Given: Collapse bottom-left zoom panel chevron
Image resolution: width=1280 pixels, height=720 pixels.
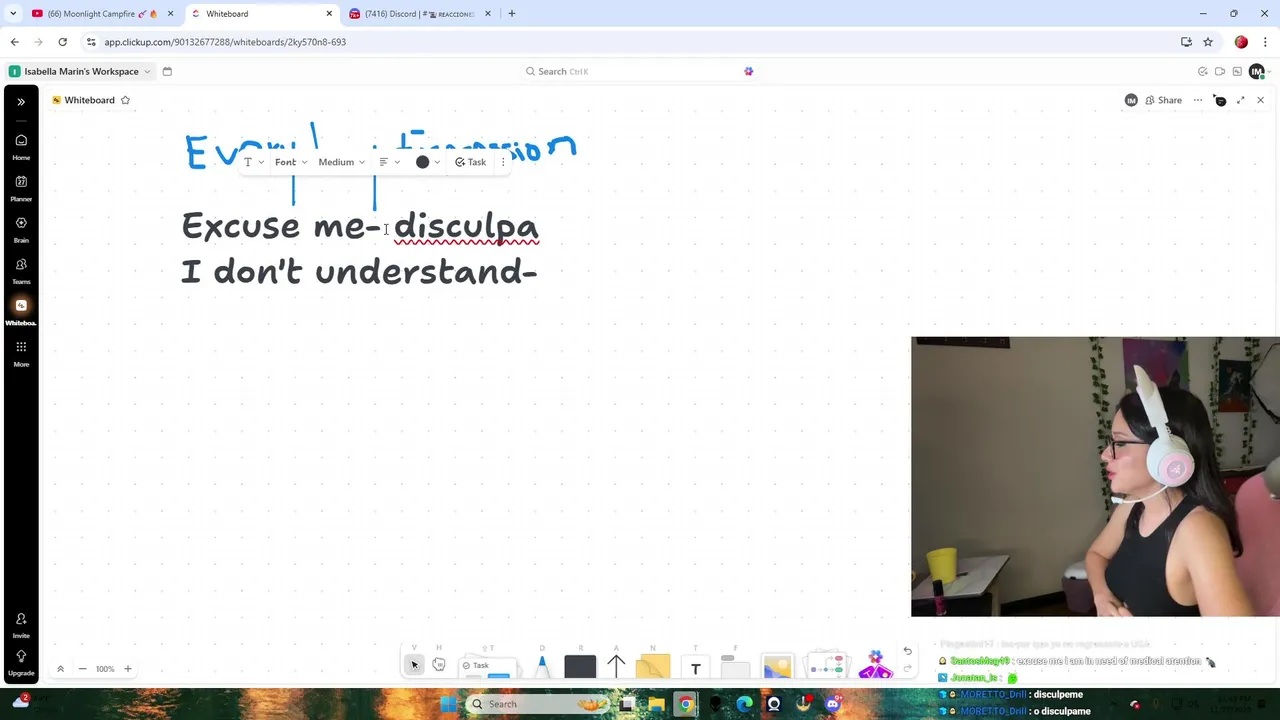Looking at the screenshot, I should point(60,669).
